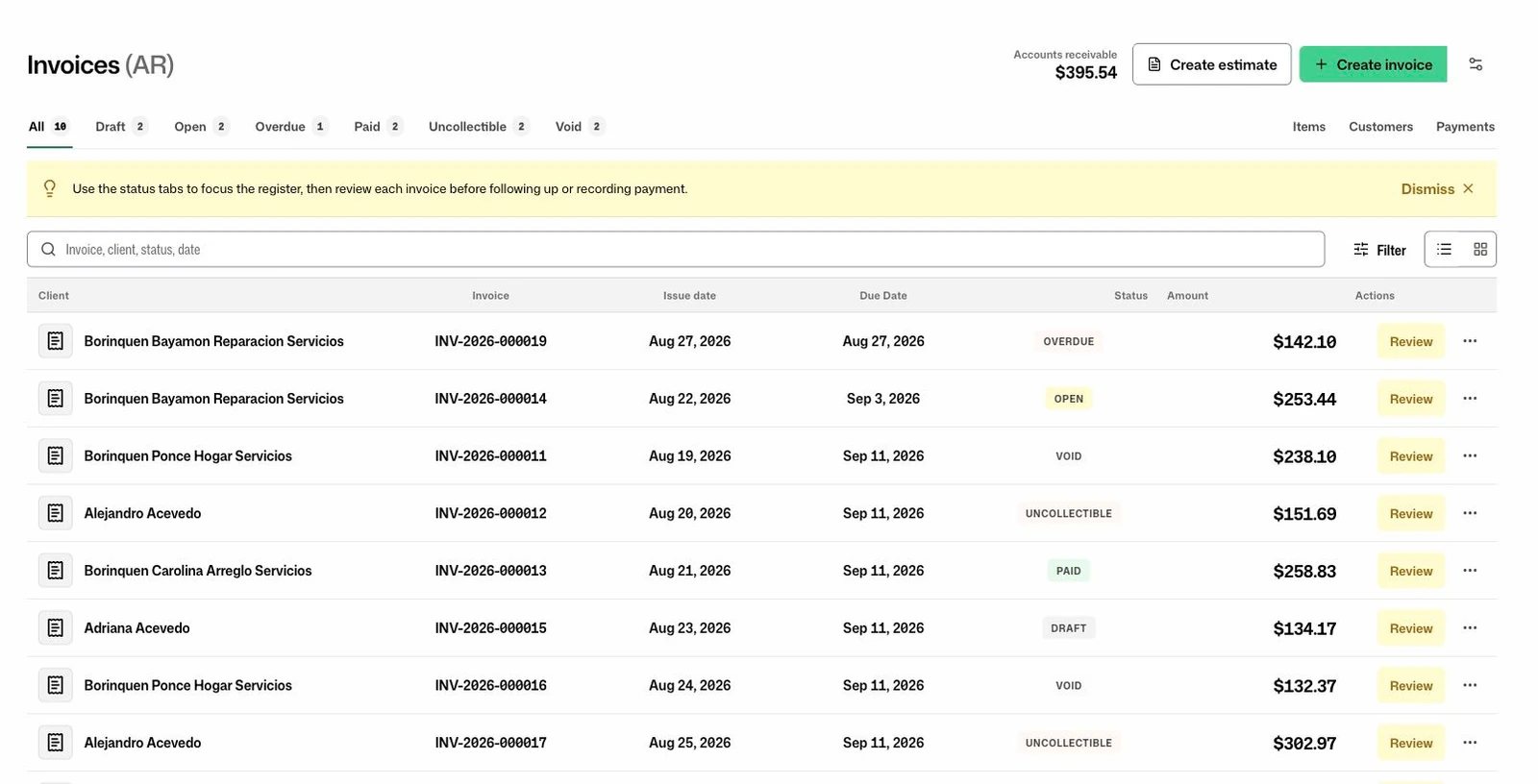The image size is (1538, 784).
Task: Click the PAID status badge
Action: [x=1069, y=571]
